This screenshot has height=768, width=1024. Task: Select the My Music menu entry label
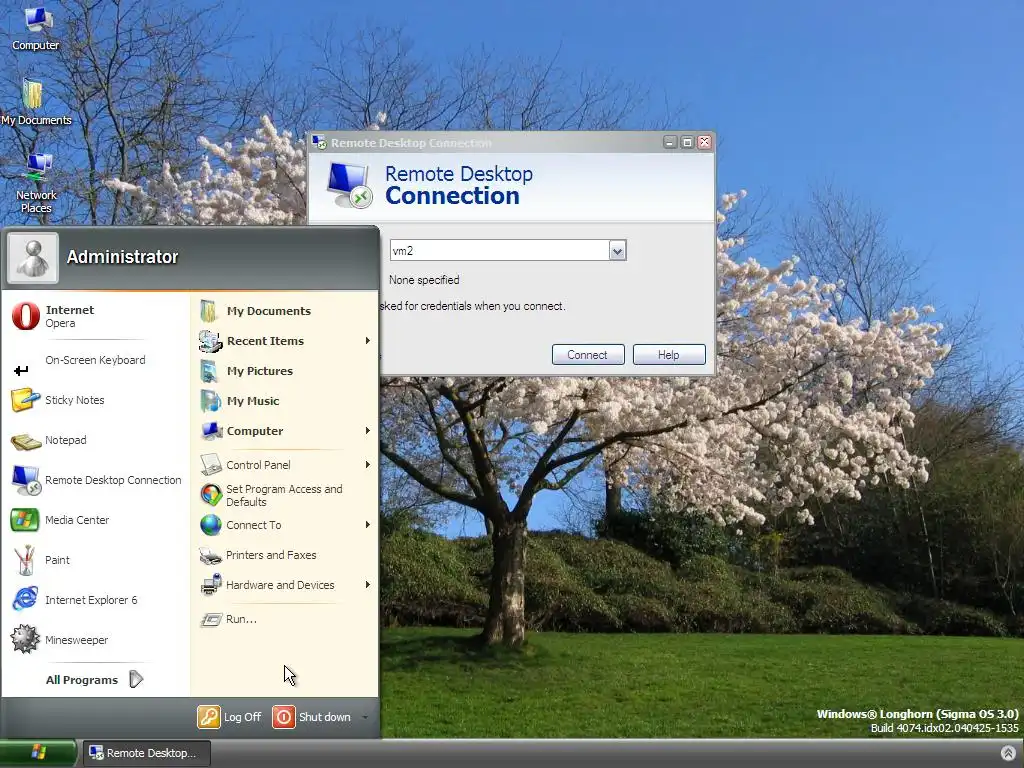point(253,401)
